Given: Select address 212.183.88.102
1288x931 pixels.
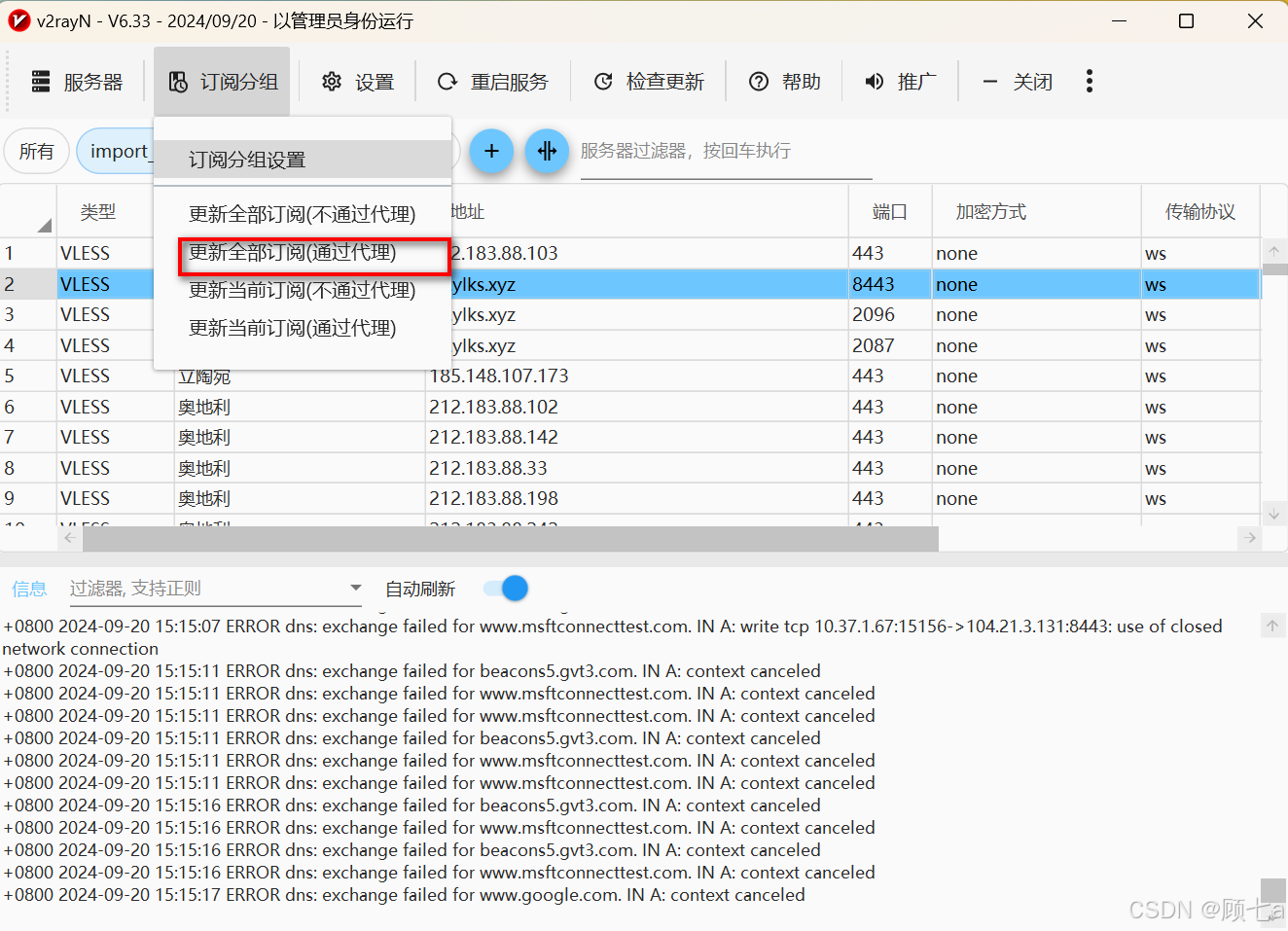Looking at the screenshot, I should 494,407.
